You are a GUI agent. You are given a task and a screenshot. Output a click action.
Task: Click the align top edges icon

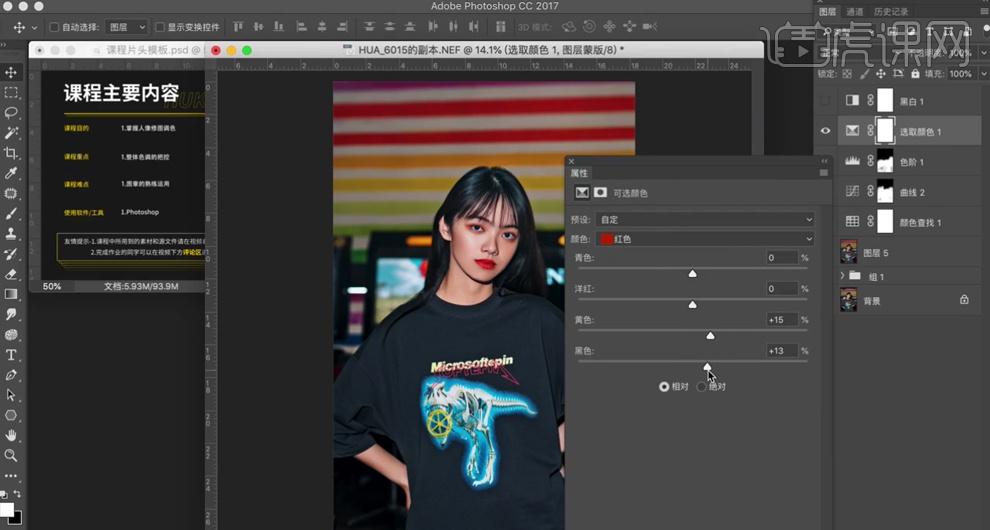(238, 27)
